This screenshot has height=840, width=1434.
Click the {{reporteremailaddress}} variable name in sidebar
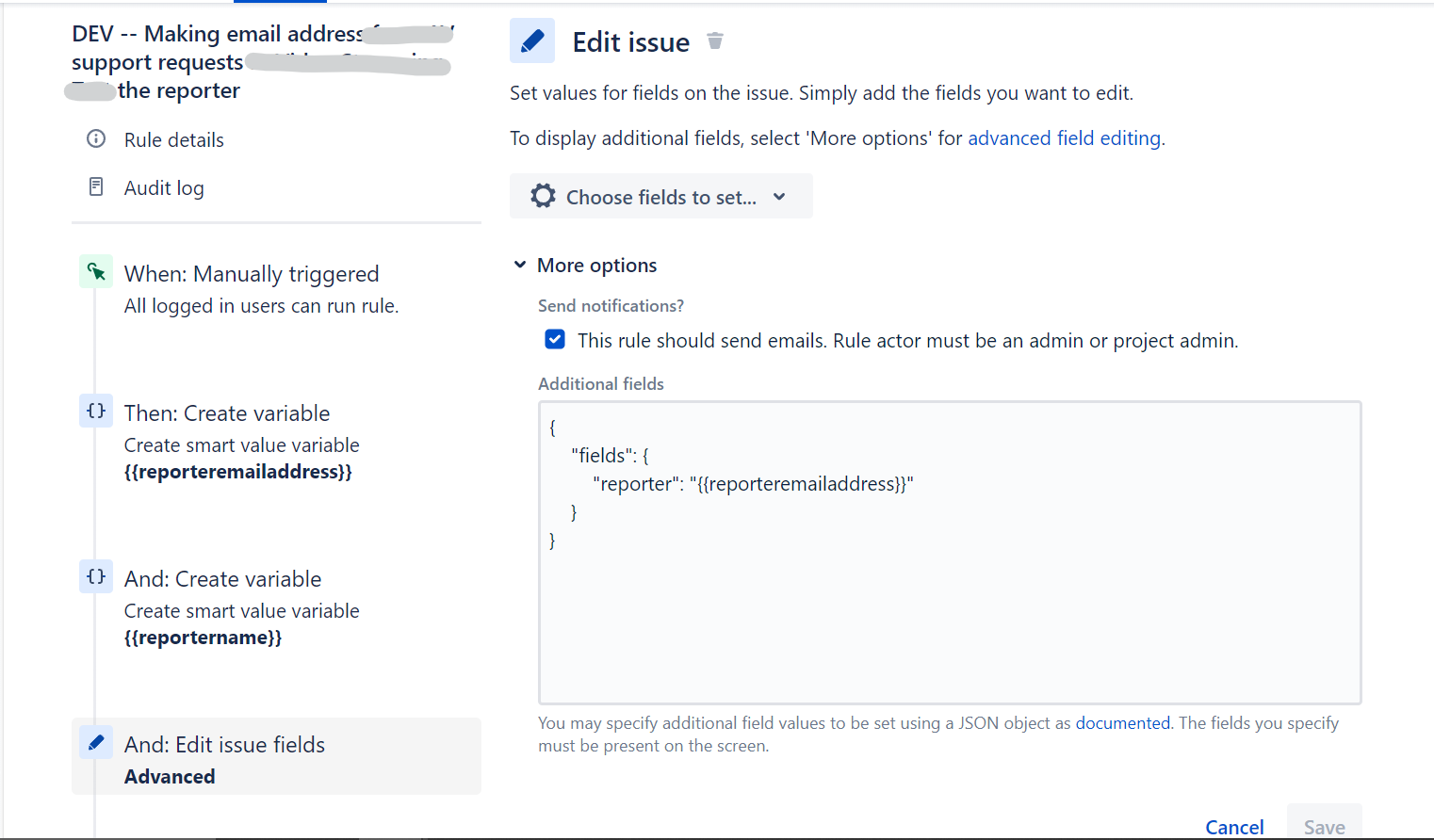238,472
